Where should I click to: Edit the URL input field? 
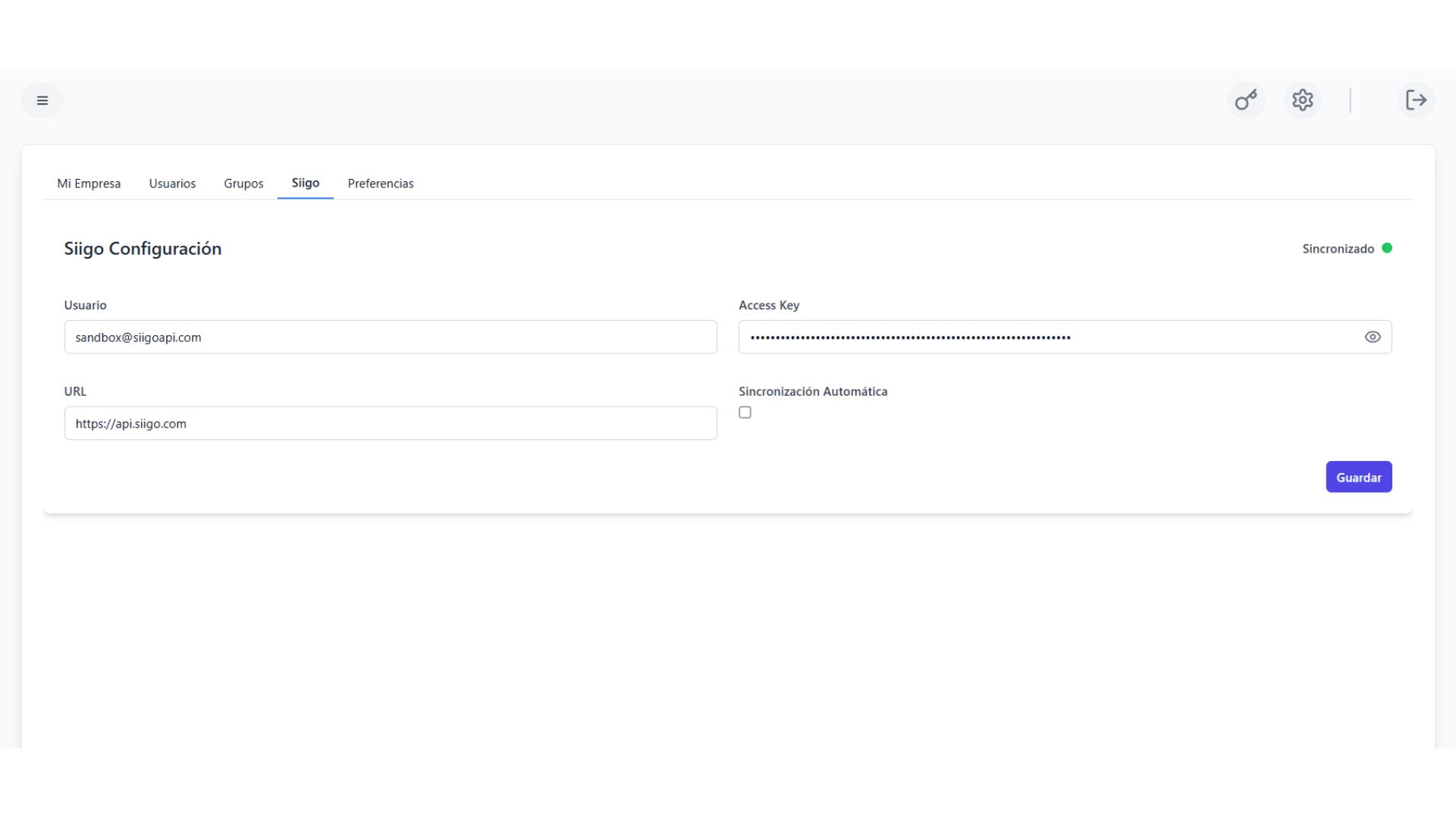(x=391, y=423)
